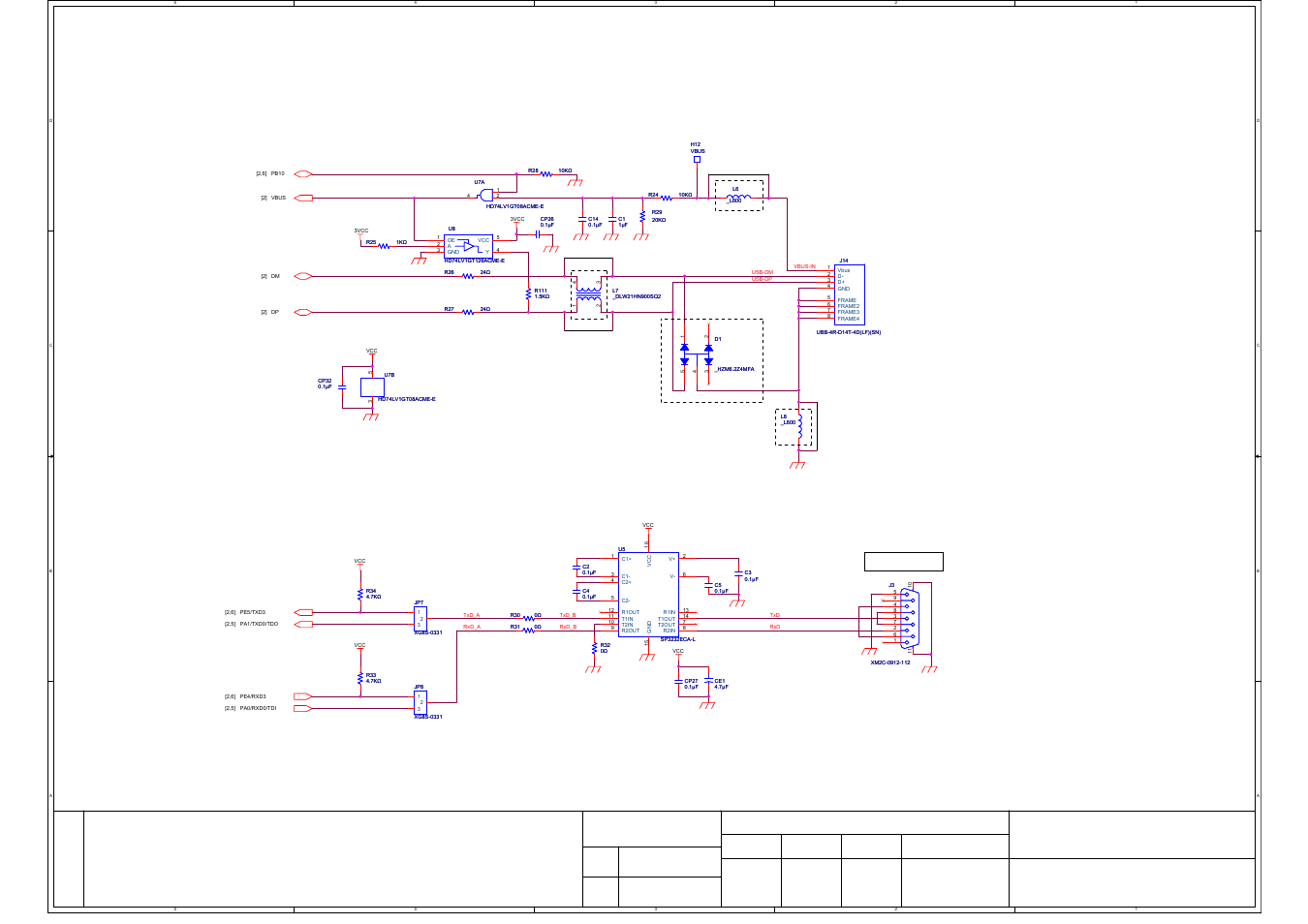1308x924 pixels.
Task: Click the R31 0Ω series resistor
Action: click(529, 630)
